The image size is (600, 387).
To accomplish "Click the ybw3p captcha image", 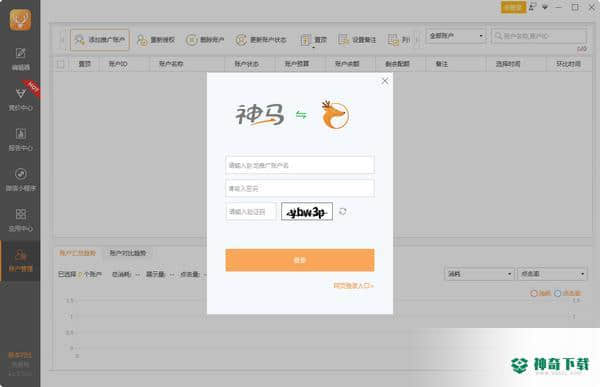I will click(x=307, y=212).
